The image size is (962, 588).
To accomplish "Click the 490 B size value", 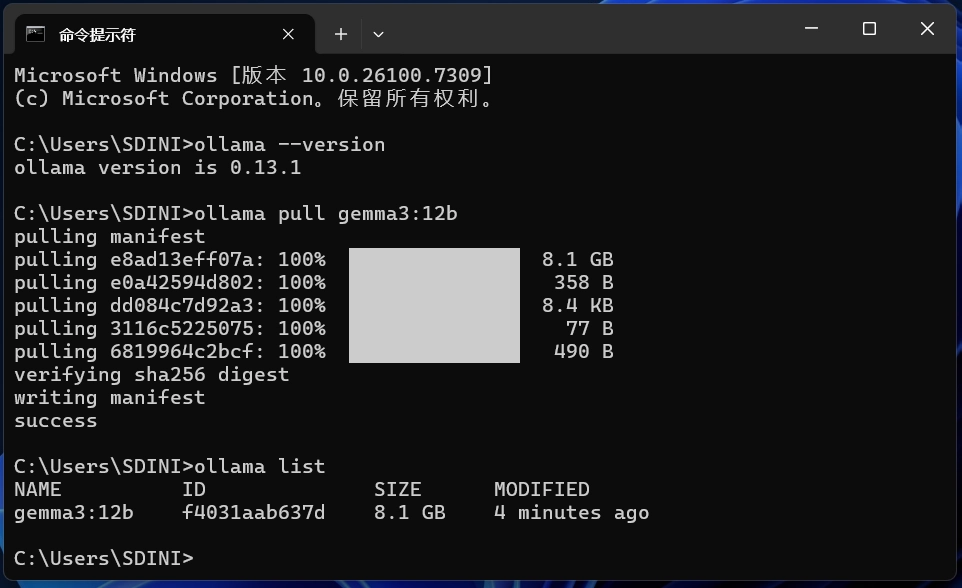I will tap(583, 352).
